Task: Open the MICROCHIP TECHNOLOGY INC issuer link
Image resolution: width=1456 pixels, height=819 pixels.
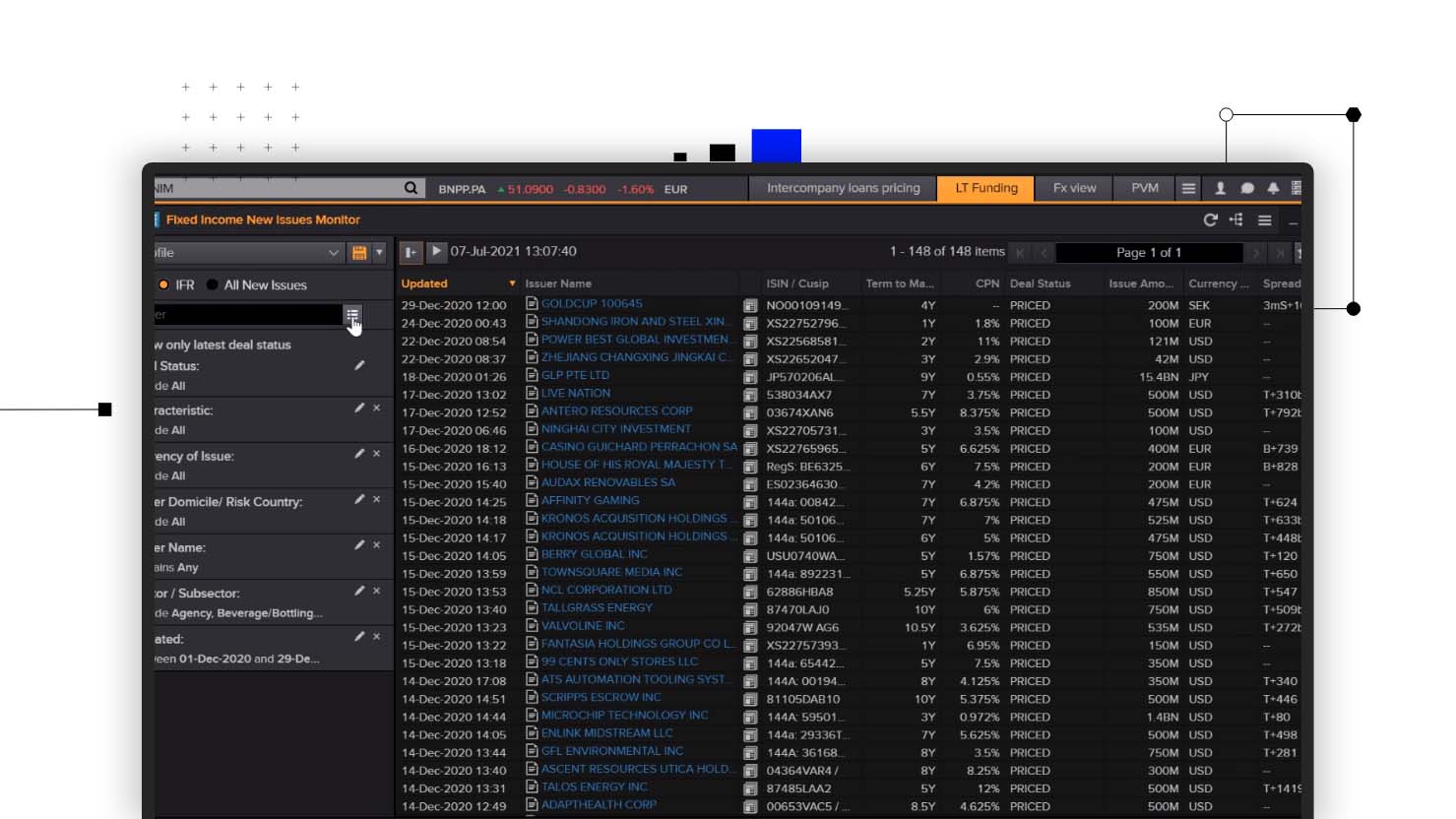Action: tap(625, 716)
